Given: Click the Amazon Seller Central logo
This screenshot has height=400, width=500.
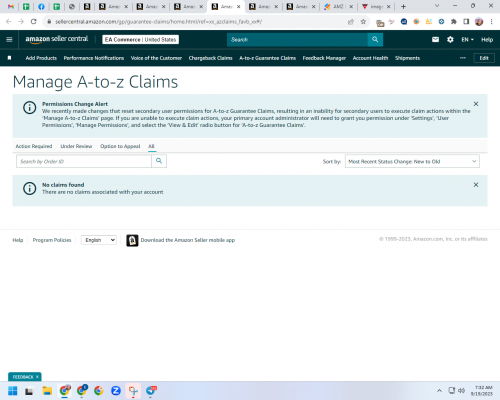Looking at the screenshot, I should [57, 39].
